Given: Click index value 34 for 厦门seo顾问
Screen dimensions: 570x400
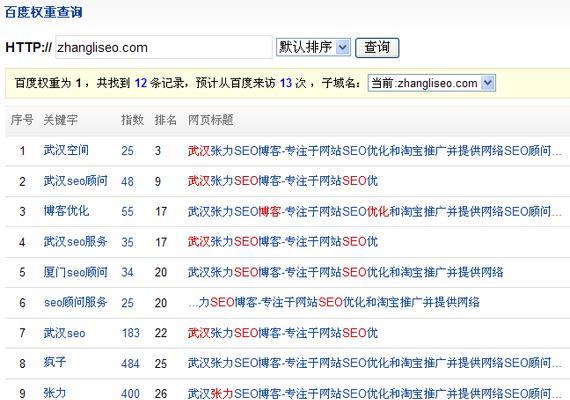Looking at the screenshot, I should point(128,272).
